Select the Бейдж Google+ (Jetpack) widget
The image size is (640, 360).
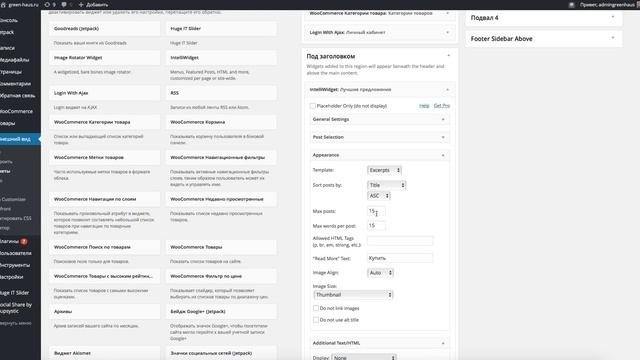click(221, 311)
